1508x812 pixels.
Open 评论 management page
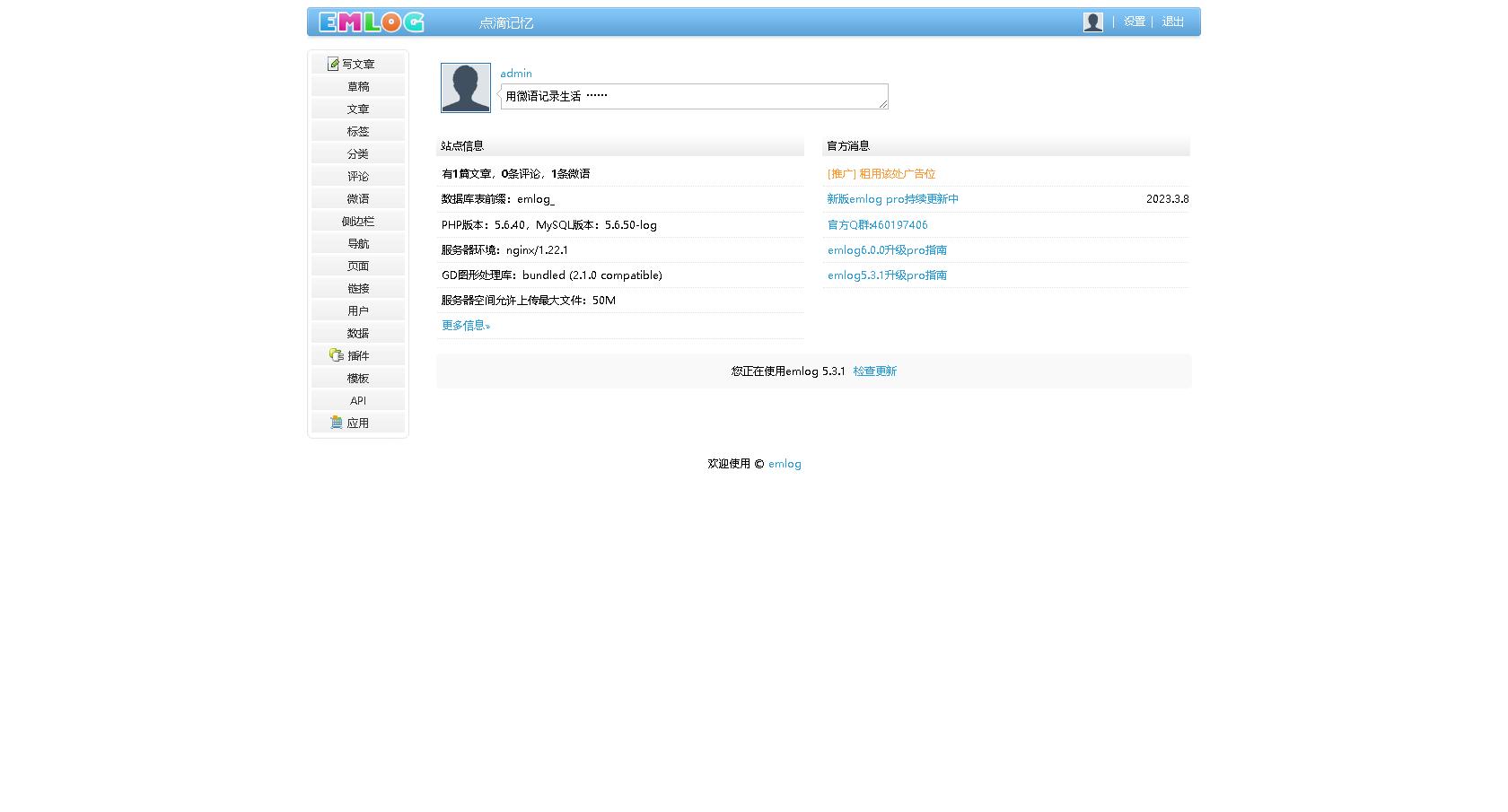click(x=357, y=176)
